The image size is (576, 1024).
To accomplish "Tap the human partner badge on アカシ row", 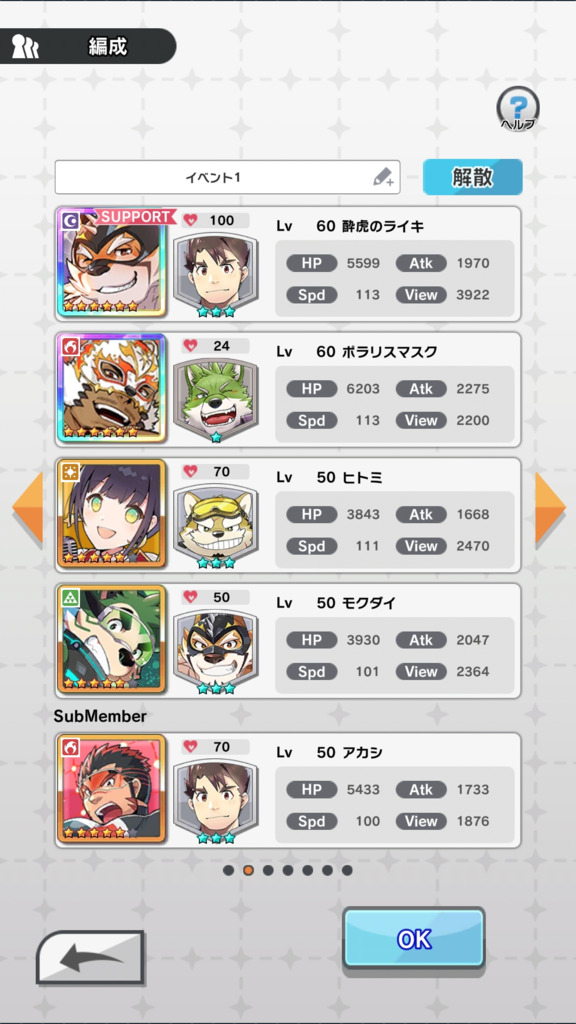I will coord(216,800).
